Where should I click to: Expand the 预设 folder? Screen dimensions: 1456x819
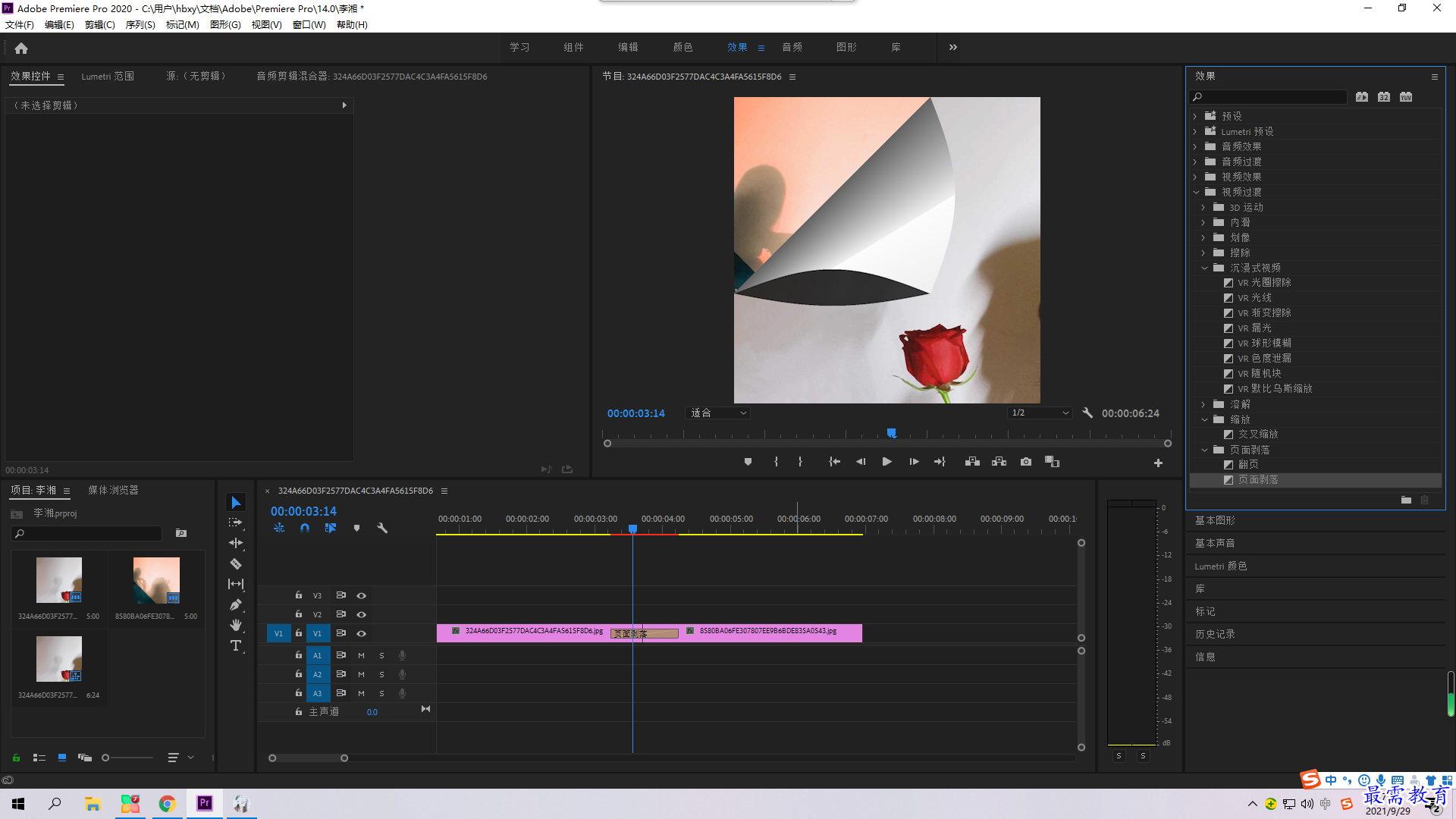point(1195,116)
